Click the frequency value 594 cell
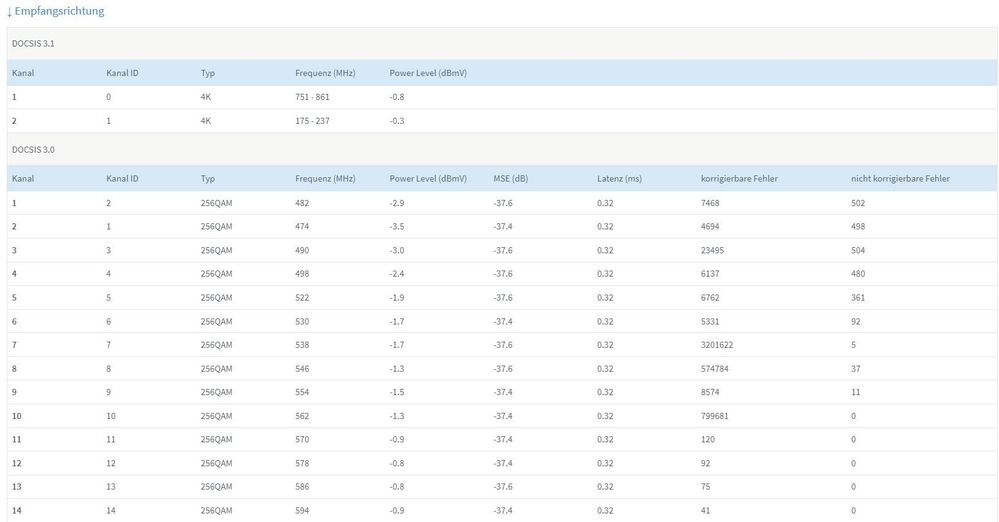The image size is (999, 522). click(302, 511)
